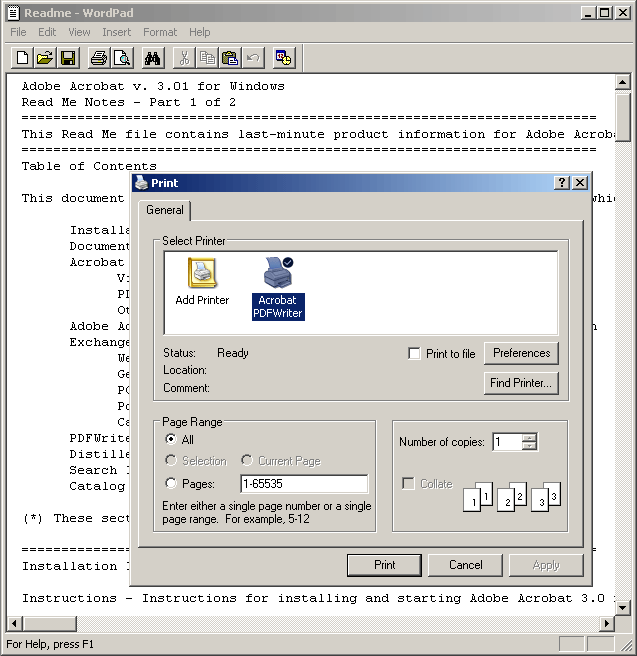Select the Pages radio button
This screenshot has height=656, width=637.
(x=171, y=484)
